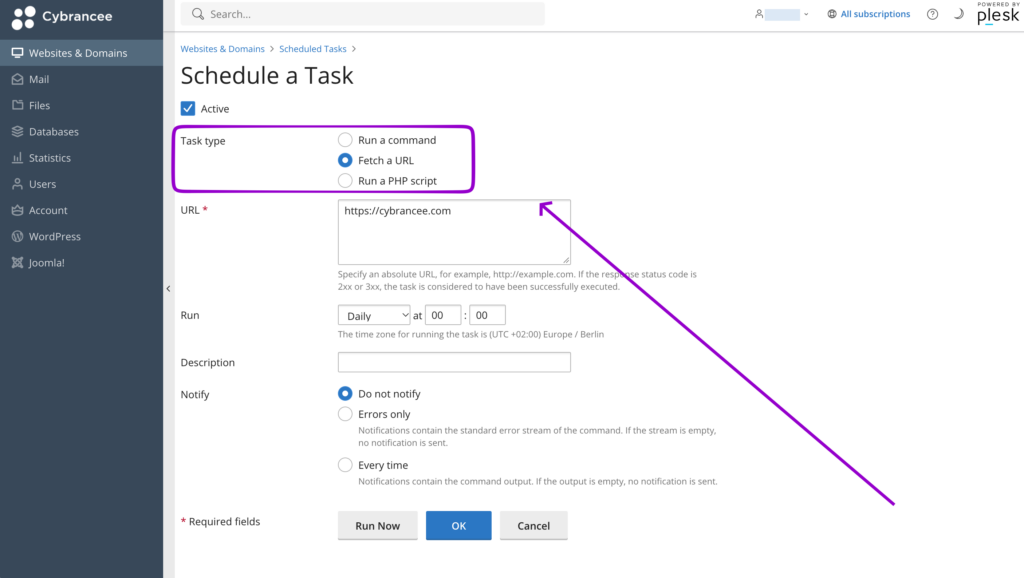Click the Account icon in sidebar

(x=18, y=210)
